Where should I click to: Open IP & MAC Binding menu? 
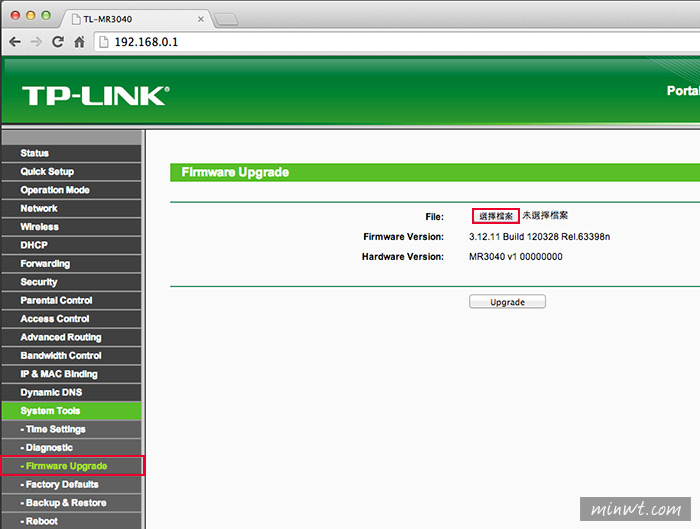(x=71, y=374)
